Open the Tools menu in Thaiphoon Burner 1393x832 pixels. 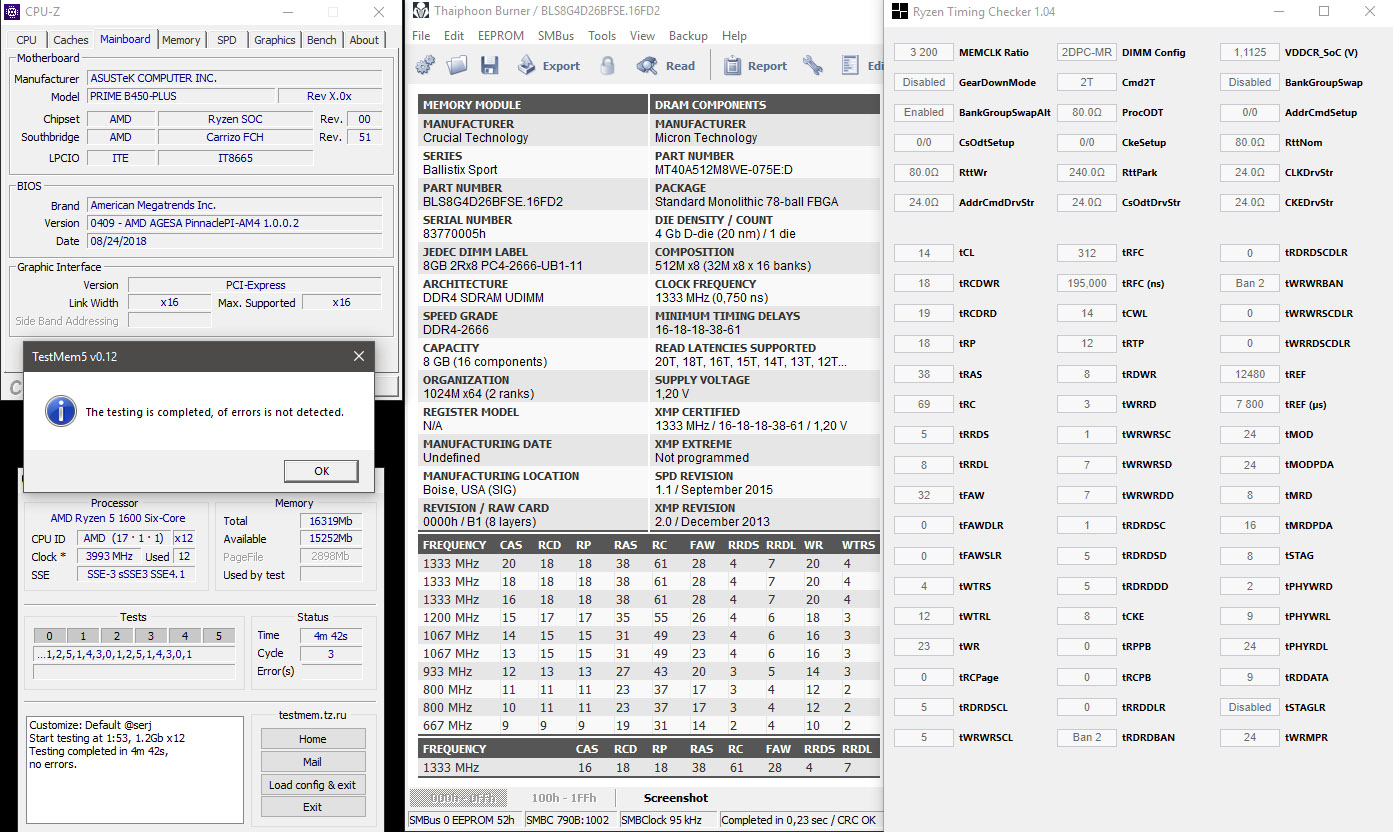pyautogui.click(x=602, y=36)
